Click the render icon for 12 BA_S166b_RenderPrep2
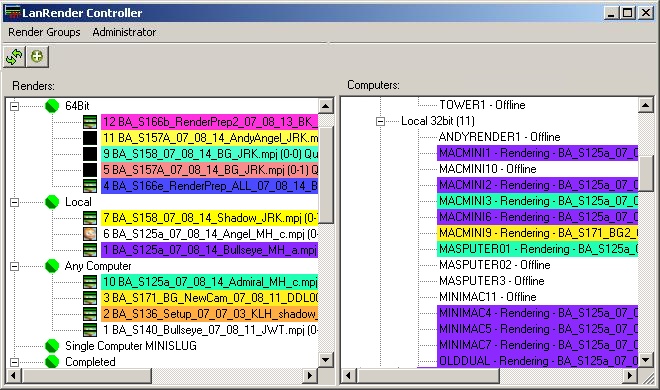 coord(90,122)
